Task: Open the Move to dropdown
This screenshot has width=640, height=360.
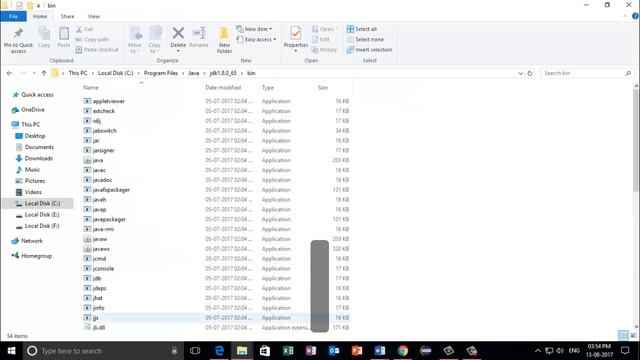Action: click(135, 40)
